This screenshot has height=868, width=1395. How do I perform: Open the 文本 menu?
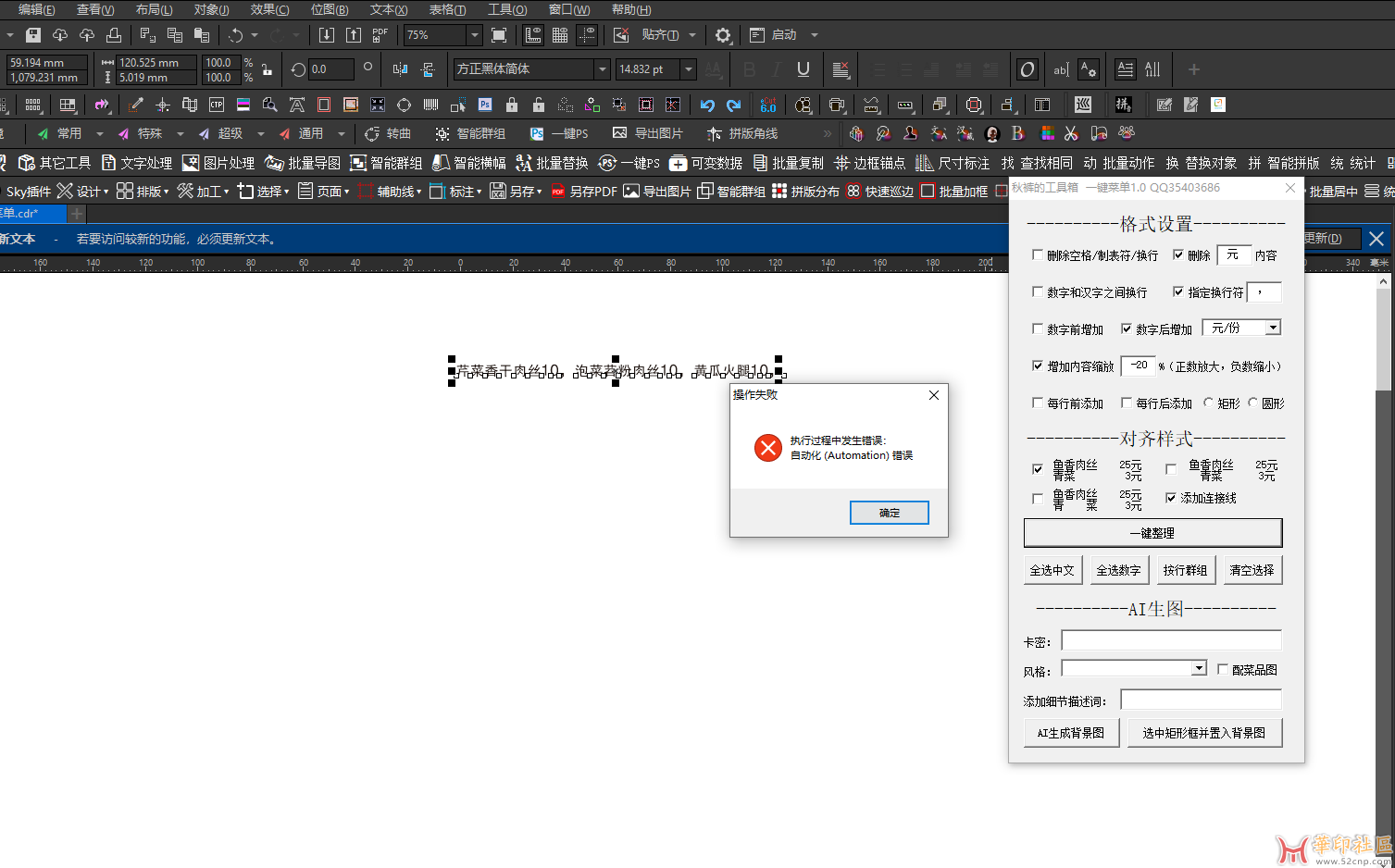pyautogui.click(x=388, y=9)
